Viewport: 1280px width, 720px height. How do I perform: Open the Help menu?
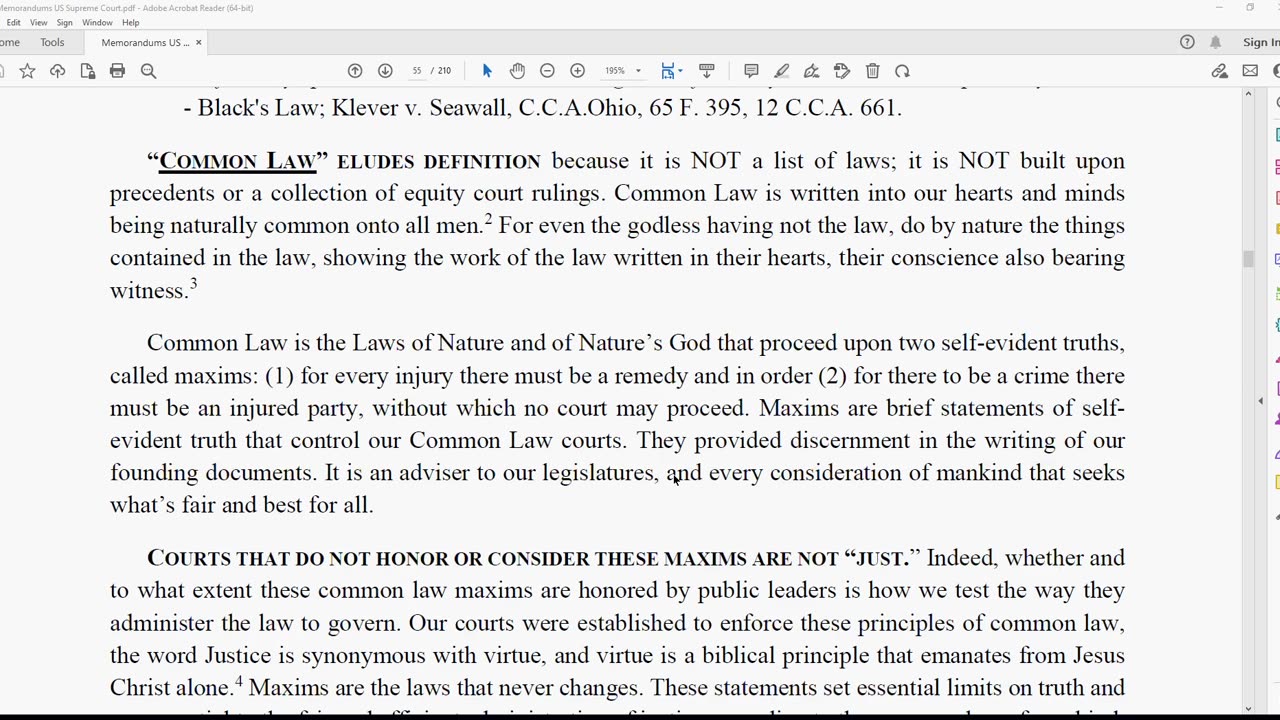click(131, 22)
